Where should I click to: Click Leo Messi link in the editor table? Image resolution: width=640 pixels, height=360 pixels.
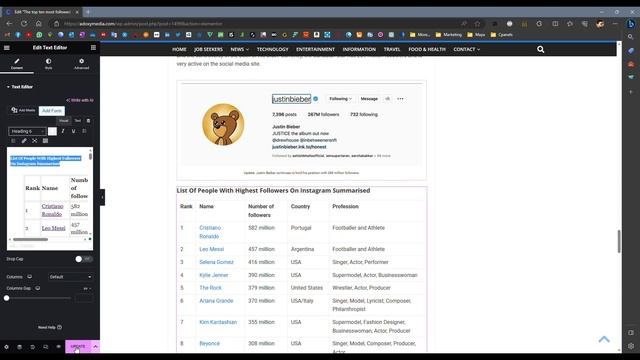(53, 228)
